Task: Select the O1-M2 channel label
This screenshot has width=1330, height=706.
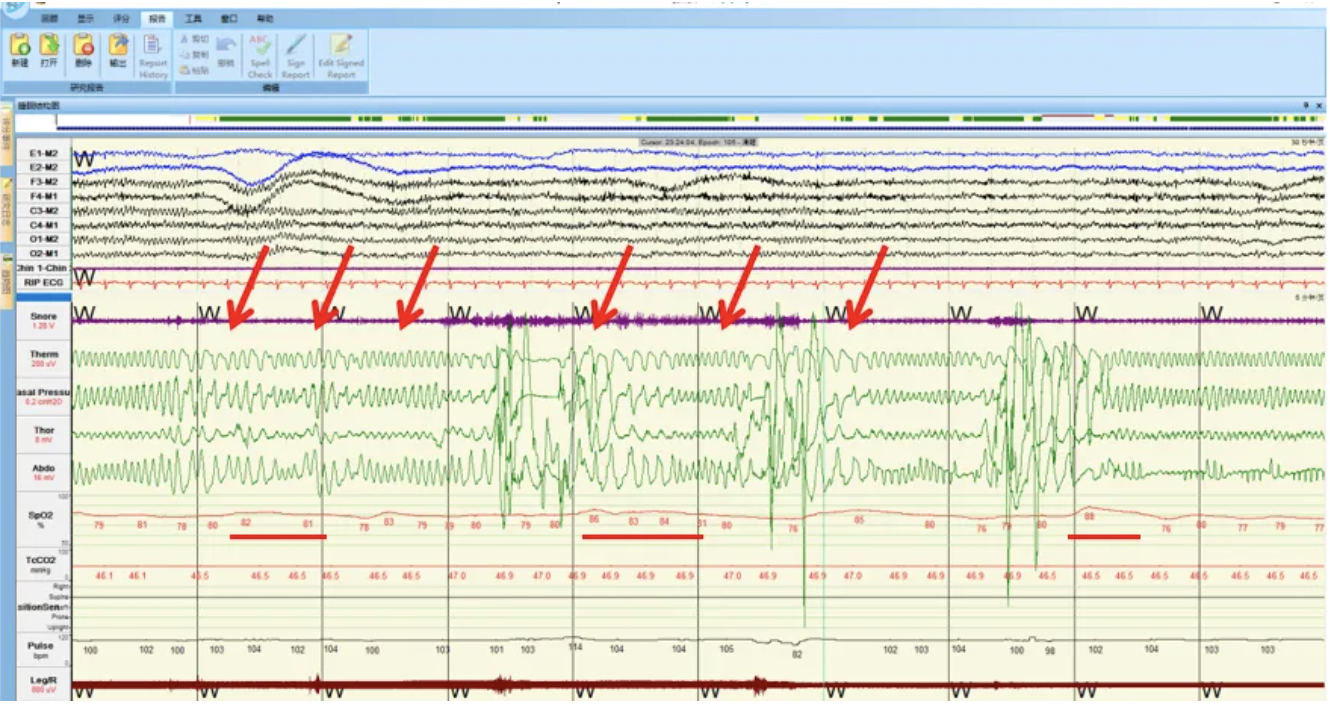Action: pyautogui.click(x=44, y=240)
